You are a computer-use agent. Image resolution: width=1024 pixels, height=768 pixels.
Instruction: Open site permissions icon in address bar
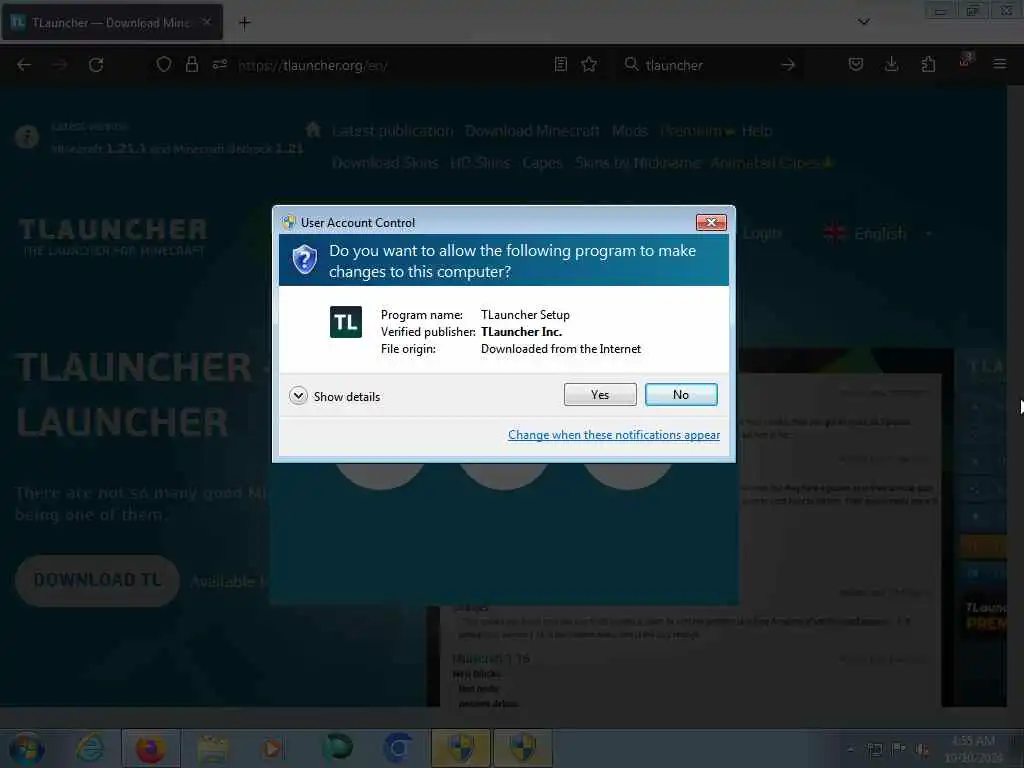[219, 65]
